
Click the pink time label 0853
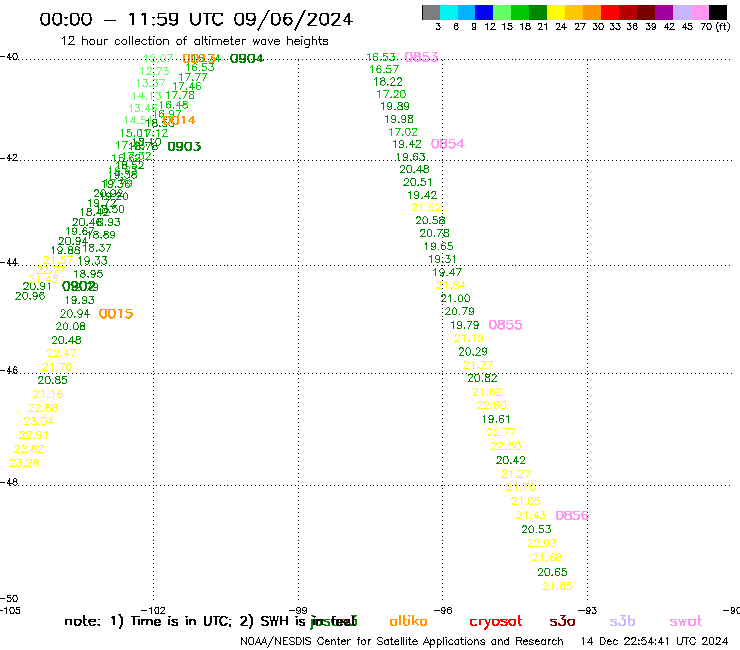click(x=421, y=57)
